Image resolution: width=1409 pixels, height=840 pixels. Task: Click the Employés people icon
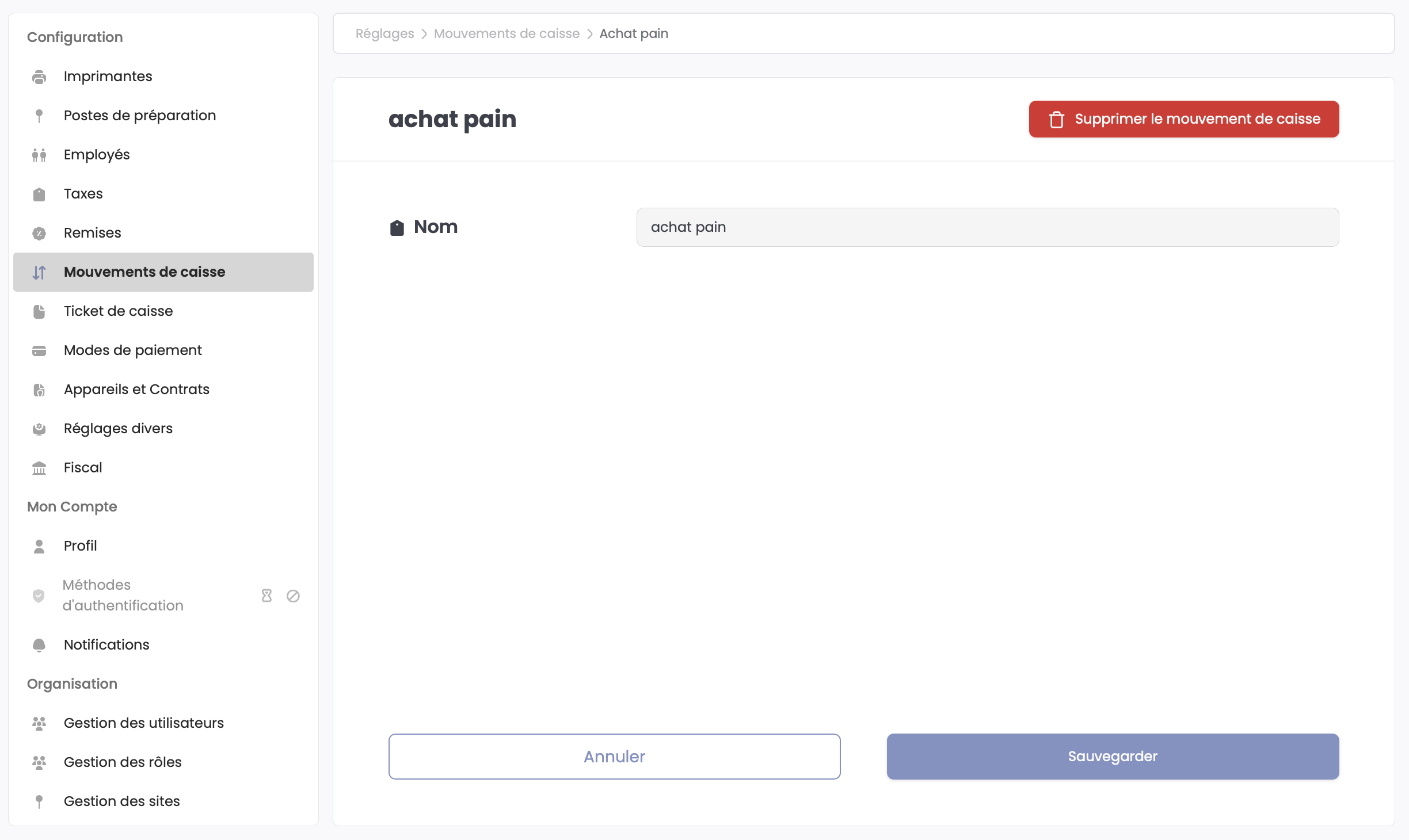tap(39, 155)
